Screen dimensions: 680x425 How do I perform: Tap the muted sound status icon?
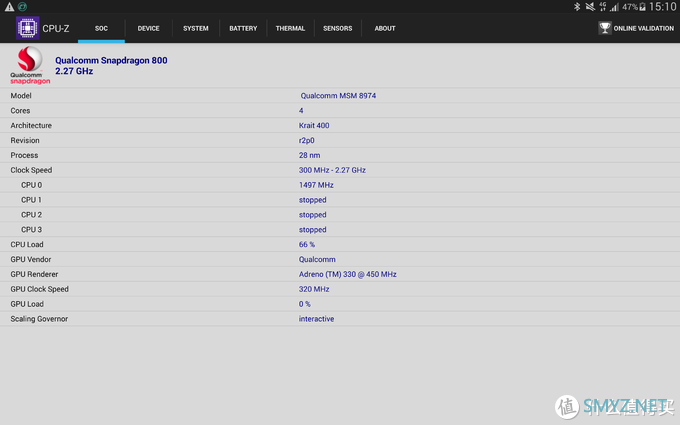590,7
